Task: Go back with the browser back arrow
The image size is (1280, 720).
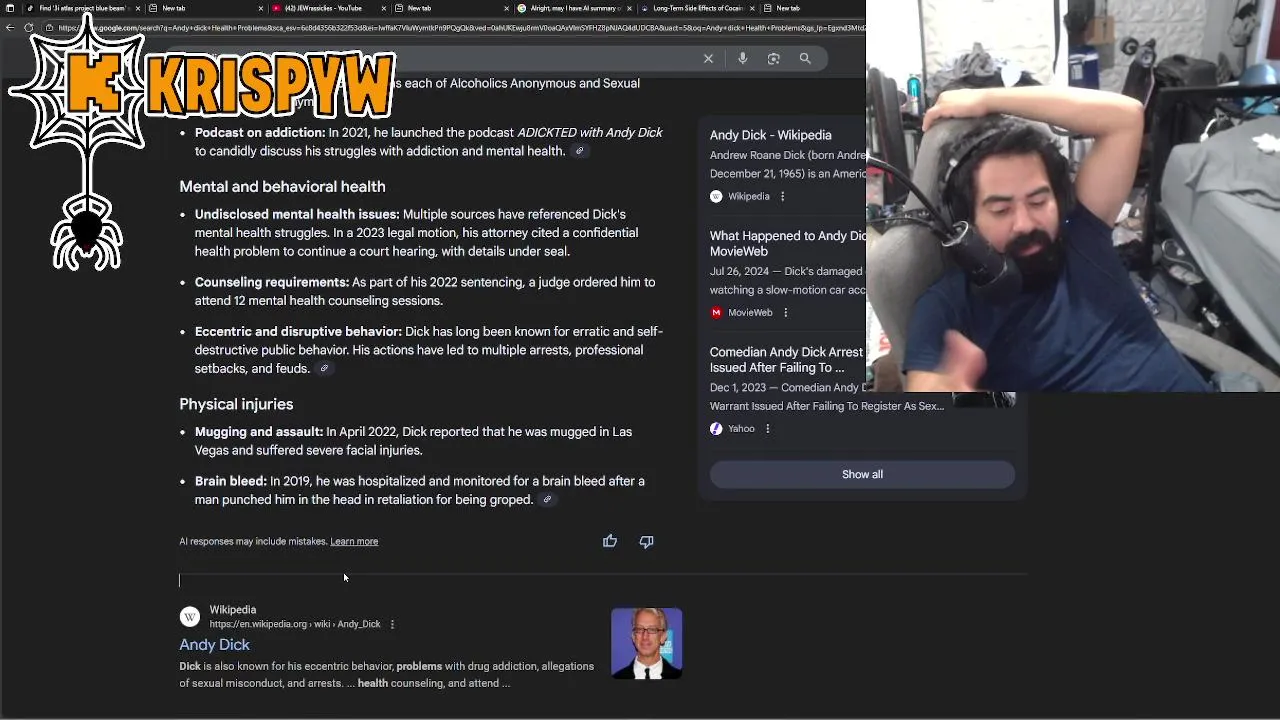Action: 10,28
